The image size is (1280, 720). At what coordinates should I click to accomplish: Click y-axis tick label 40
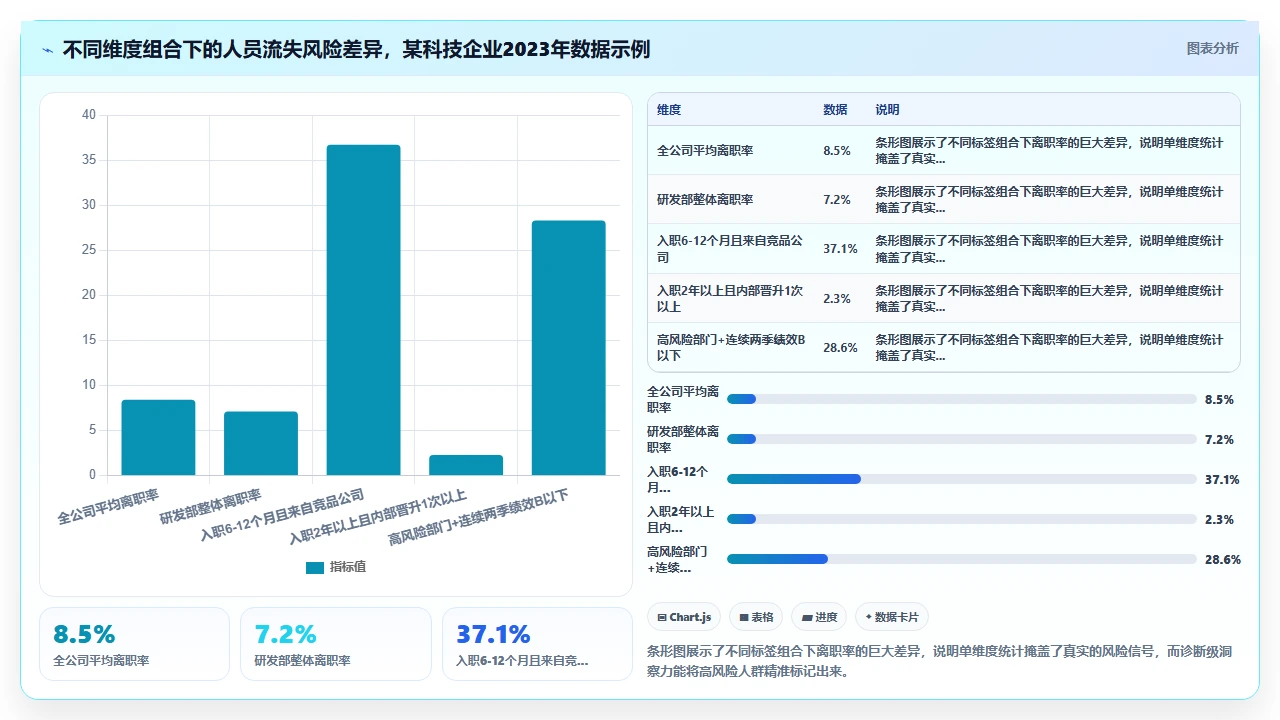pos(89,115)
